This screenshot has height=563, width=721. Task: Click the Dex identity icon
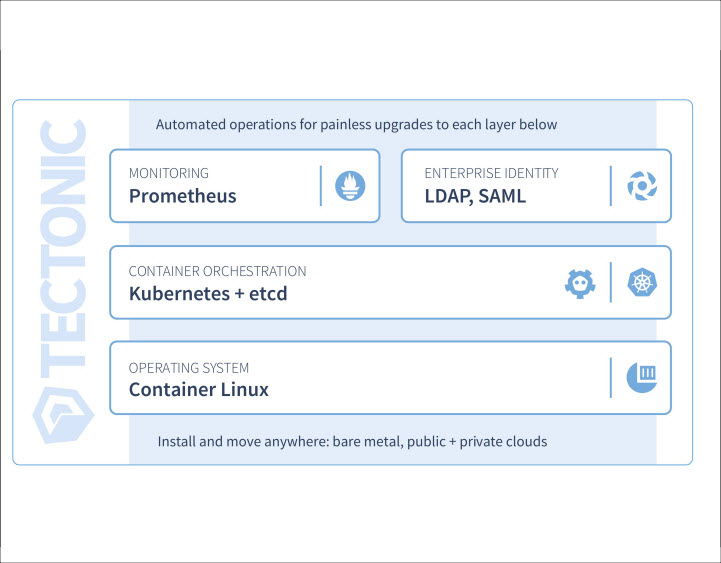(640, 185)
